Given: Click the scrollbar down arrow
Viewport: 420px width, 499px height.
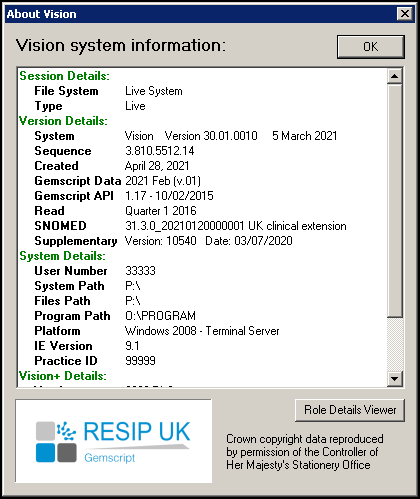Looking at the screenshot, I should [x=395, y=379].
